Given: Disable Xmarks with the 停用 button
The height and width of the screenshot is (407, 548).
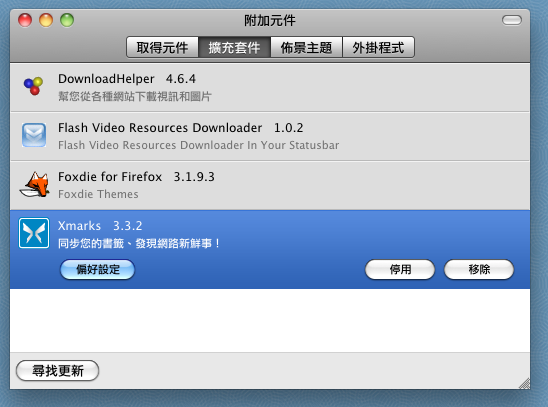Looking at the screenshot, I should [400, 269].
